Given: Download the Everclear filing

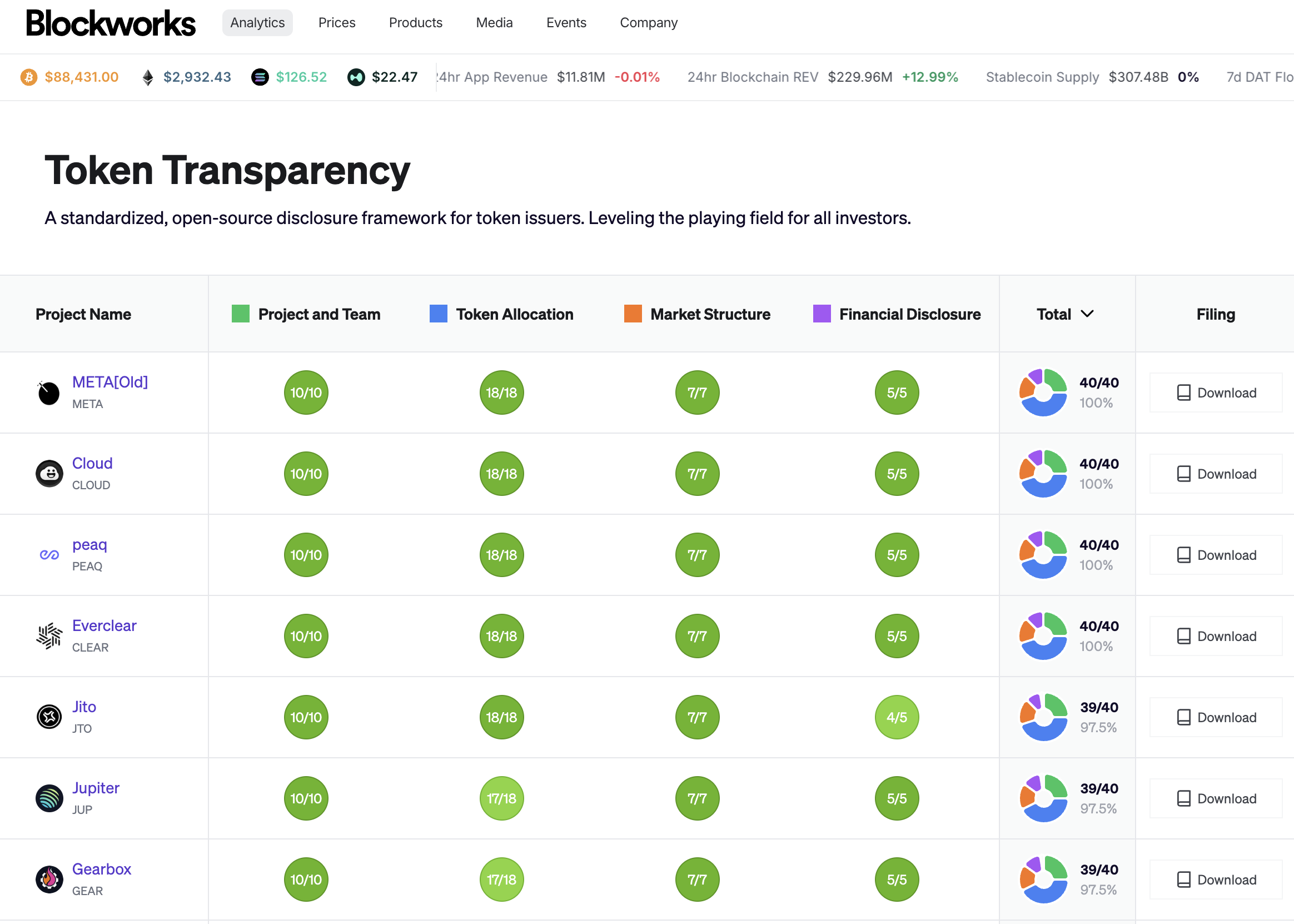Looking at the screenshot, I should click(x=1216, y=635).
